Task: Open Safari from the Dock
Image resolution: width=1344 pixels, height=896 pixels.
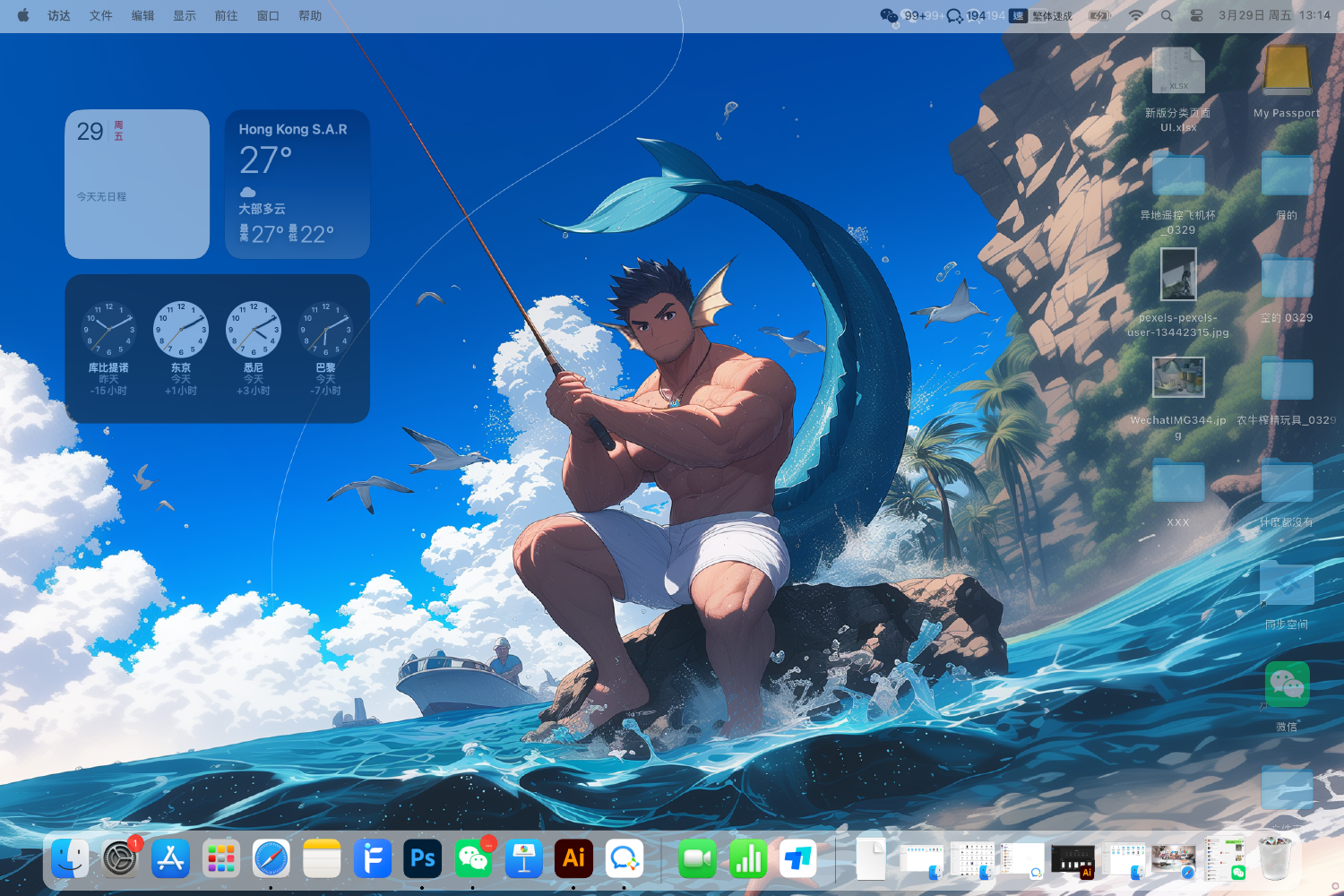Action: 271,859
